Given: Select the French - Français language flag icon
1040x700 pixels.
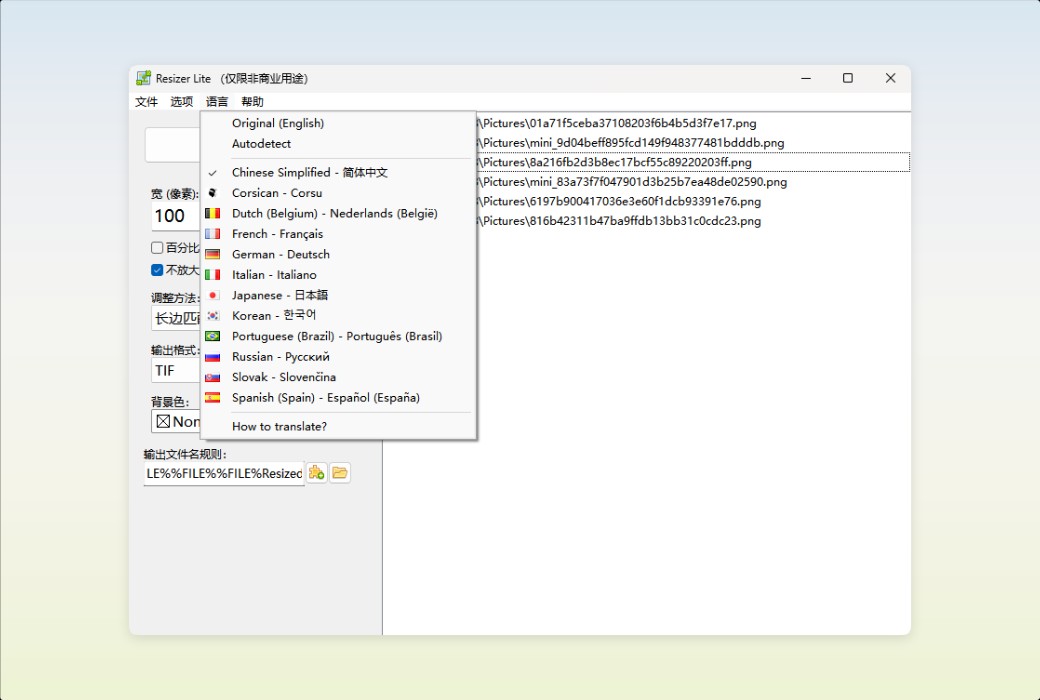Looking at the screenshot, I should (x=212, y=233).
